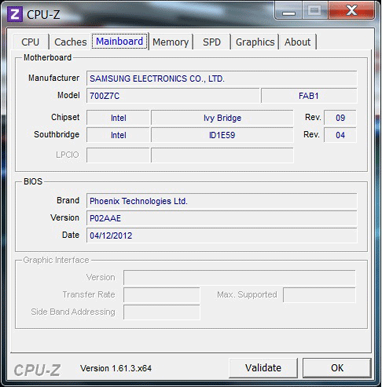The height and width of the screenshot is (387, 382).
Task: Go to the Graphics tab
Action: coord(255,42)
